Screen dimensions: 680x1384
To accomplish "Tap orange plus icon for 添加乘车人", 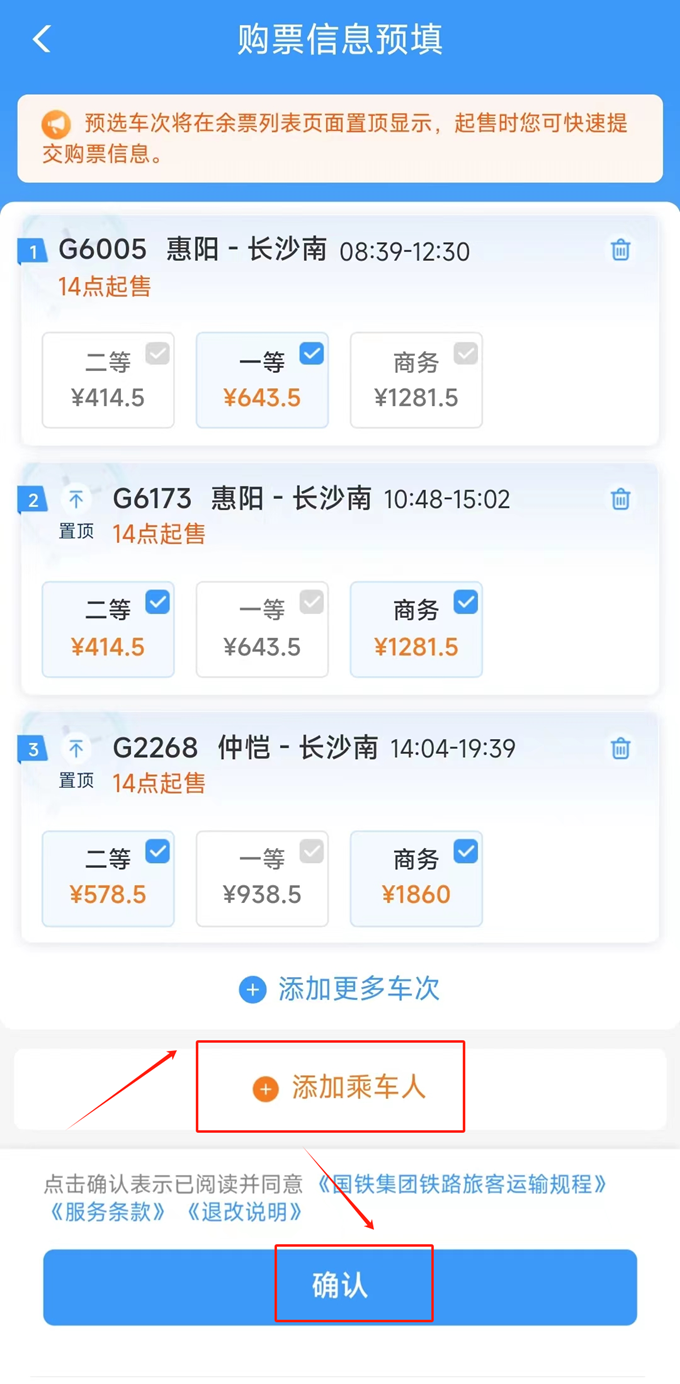I will 265,1089.
